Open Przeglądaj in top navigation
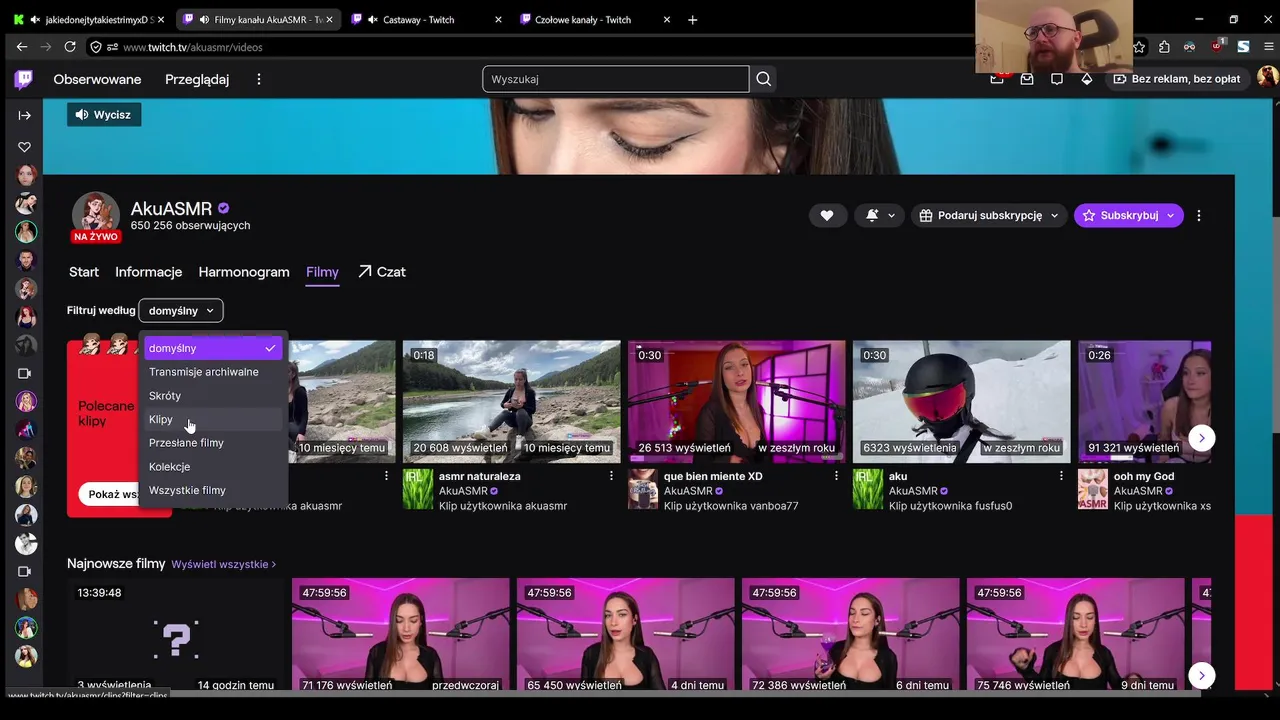 click(x=197, y=79)
